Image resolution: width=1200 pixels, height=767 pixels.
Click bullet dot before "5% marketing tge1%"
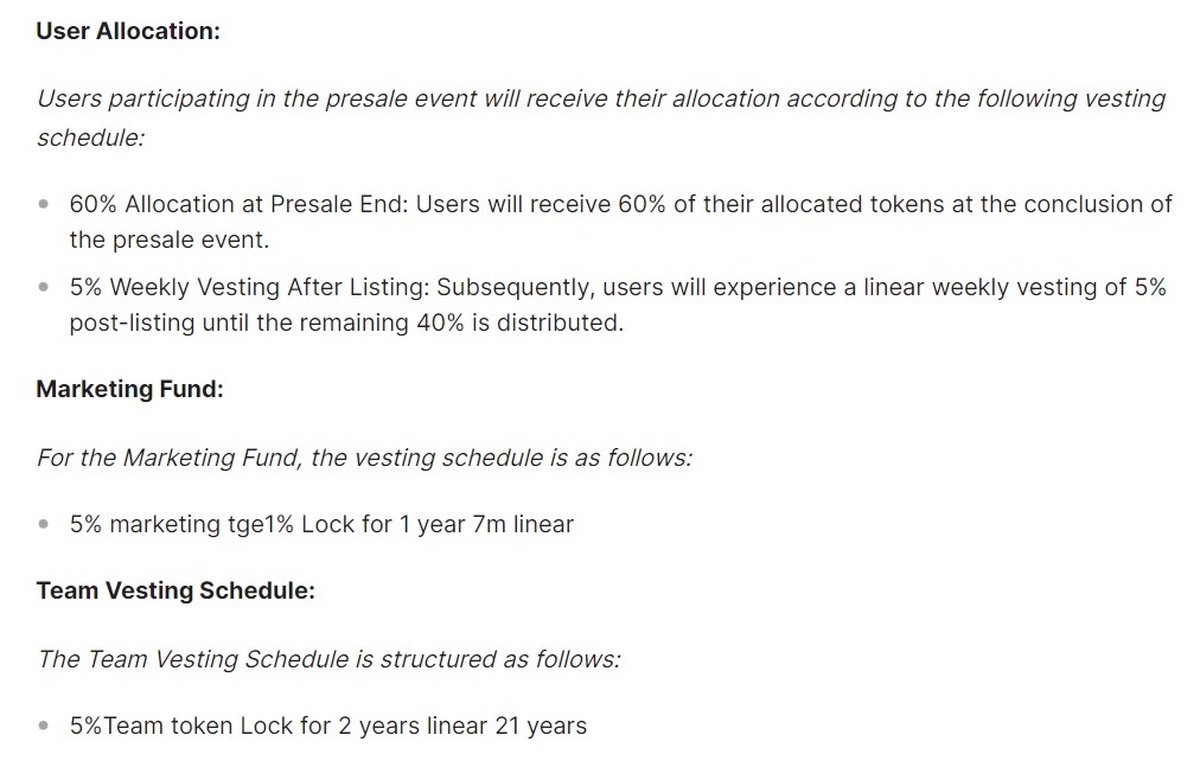click(43, 524)
